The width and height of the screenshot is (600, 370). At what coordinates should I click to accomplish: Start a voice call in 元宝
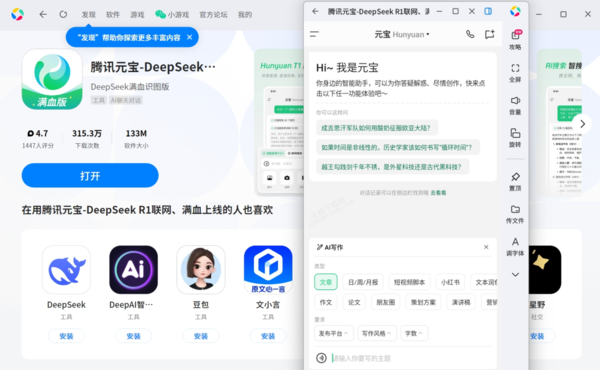470,34
